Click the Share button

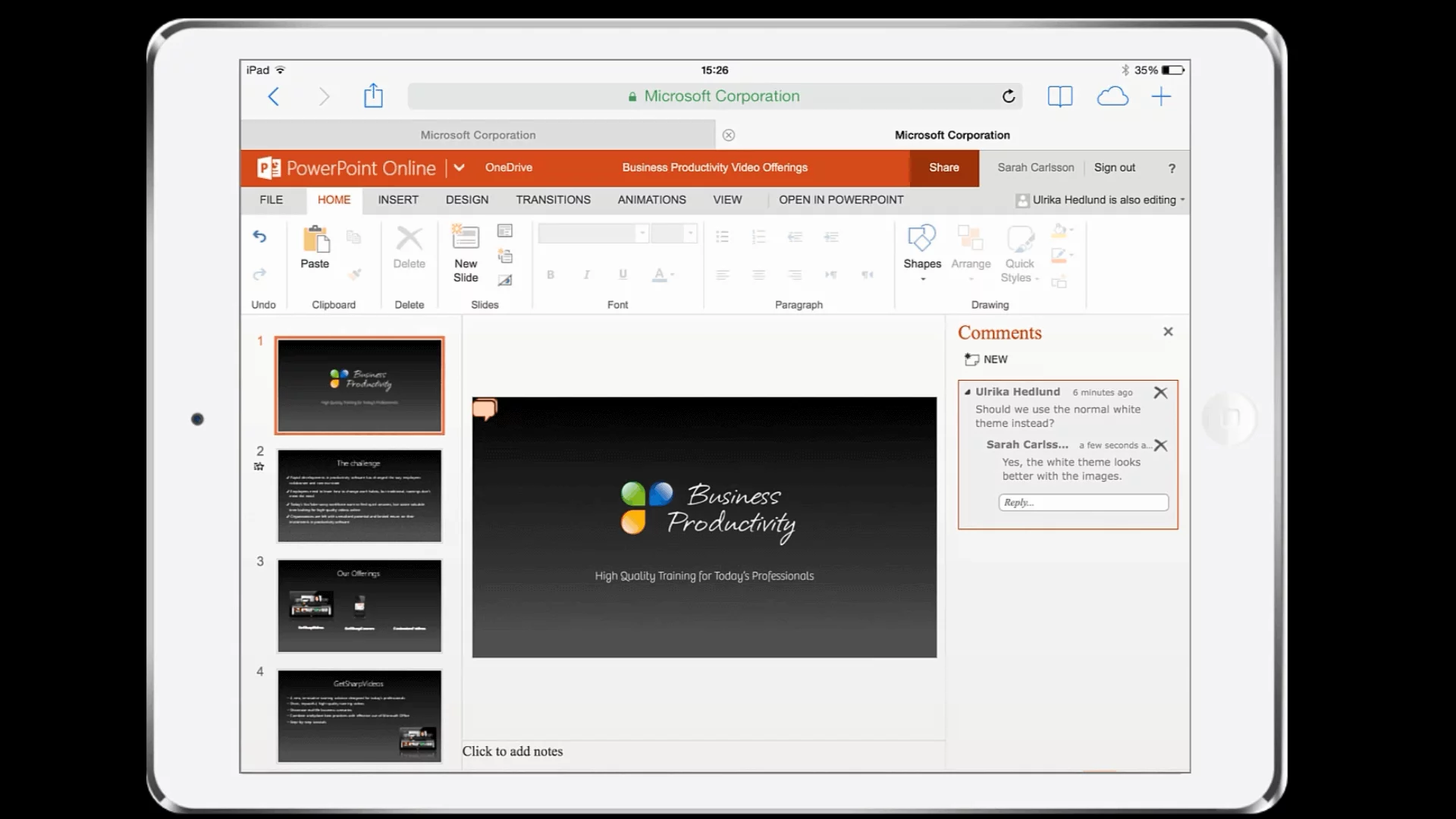[944, 168]
